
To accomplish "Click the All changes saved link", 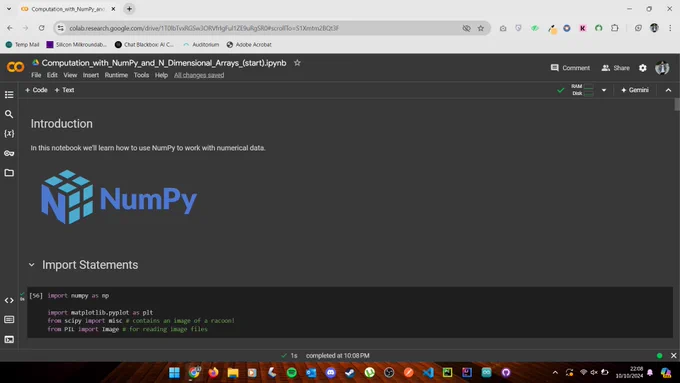I will [x=199, y=75].
